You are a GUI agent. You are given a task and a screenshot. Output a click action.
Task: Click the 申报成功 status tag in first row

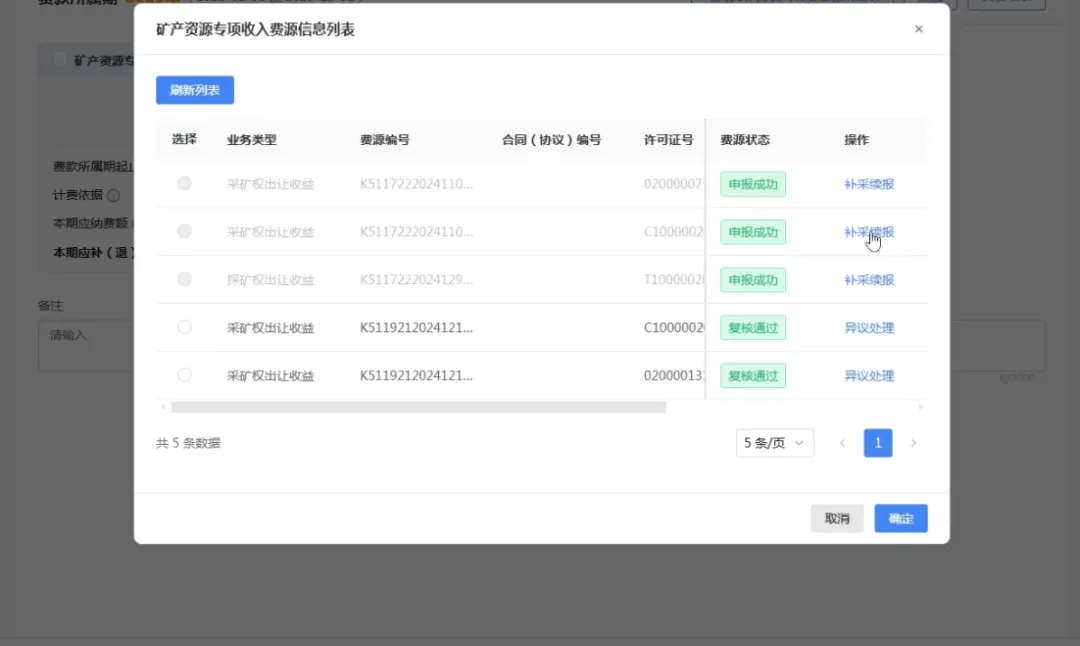(752, 184)
